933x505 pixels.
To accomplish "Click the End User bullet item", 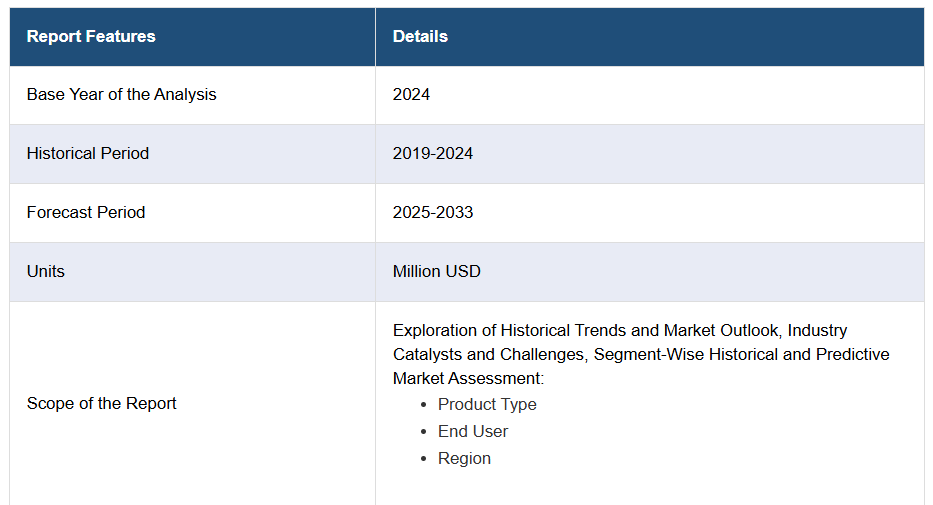I will pos(472,431).
